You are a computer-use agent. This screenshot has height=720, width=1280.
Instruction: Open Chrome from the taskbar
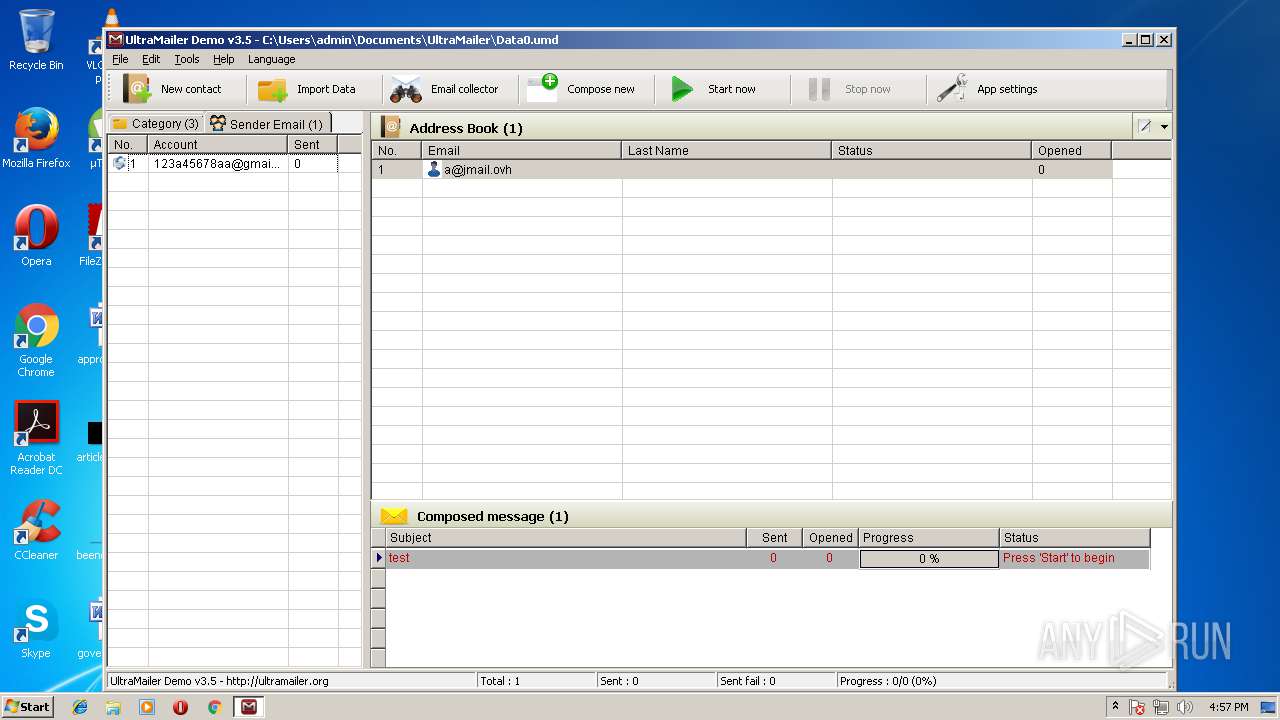pos(214,707)
